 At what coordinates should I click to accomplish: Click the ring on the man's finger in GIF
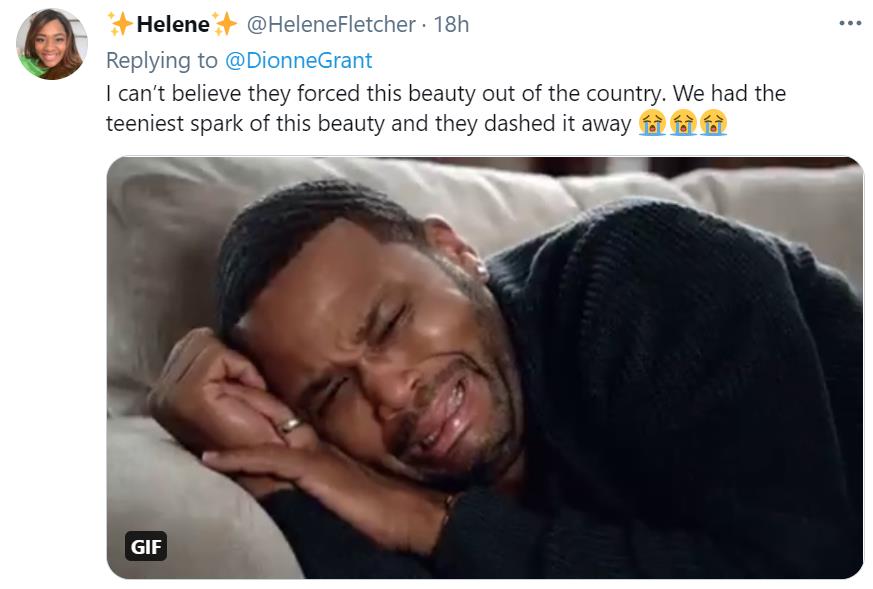pyautogui.click(x=291, y=425)
